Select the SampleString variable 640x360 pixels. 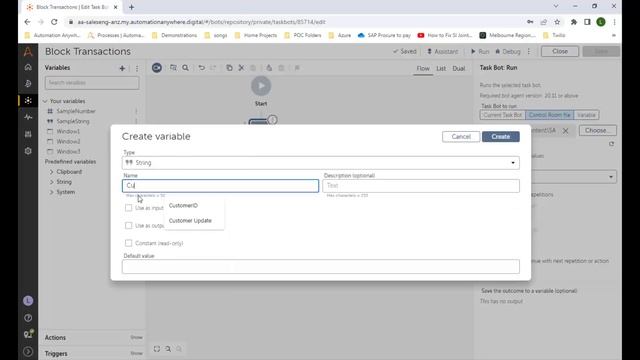click(73, 121)
